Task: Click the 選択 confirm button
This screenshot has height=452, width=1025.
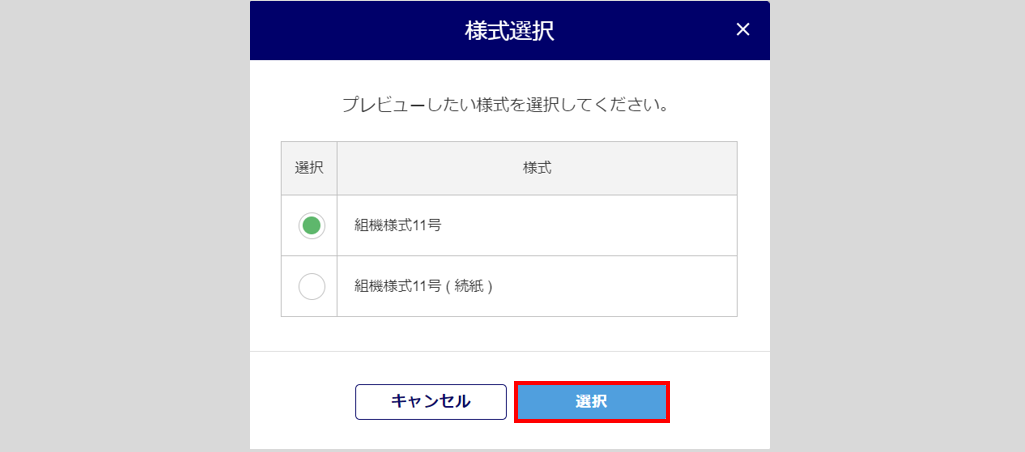Action: pos(591,402)
